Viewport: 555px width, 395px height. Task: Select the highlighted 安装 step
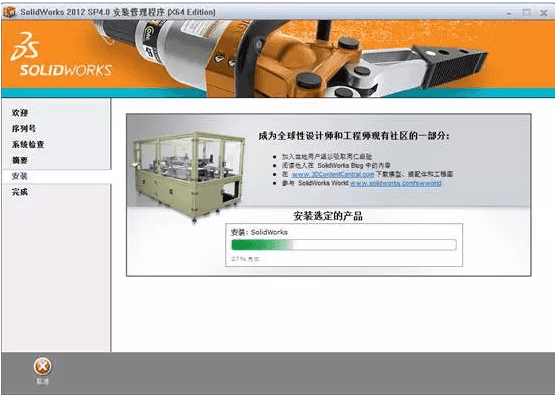point(20,176)
